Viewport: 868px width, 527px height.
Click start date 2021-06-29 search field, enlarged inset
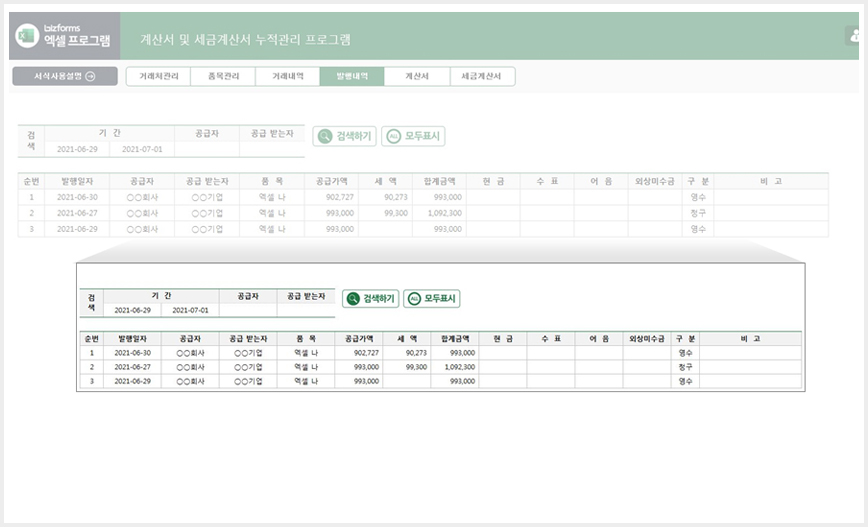pyautogui.click(x=132, y=310)
